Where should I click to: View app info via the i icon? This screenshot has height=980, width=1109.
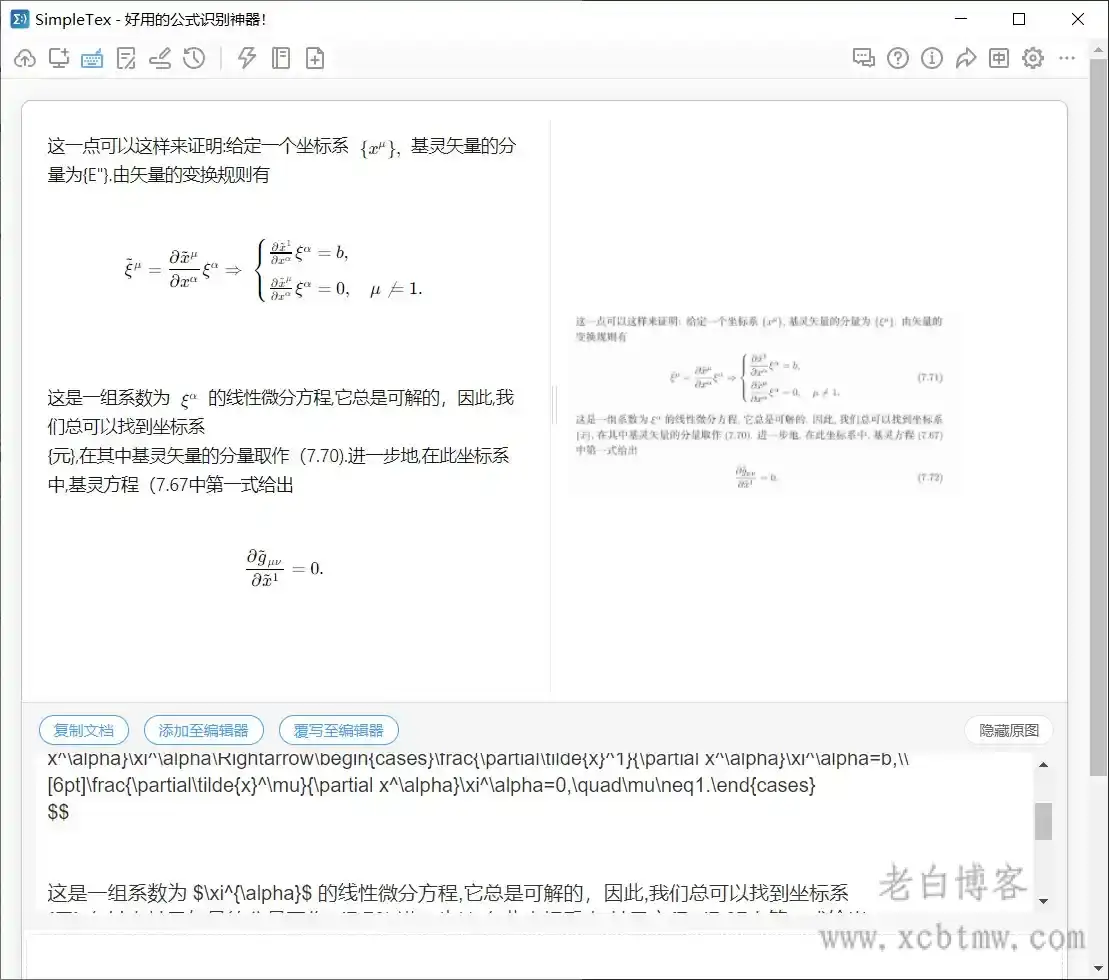click(x=931, y=58)
